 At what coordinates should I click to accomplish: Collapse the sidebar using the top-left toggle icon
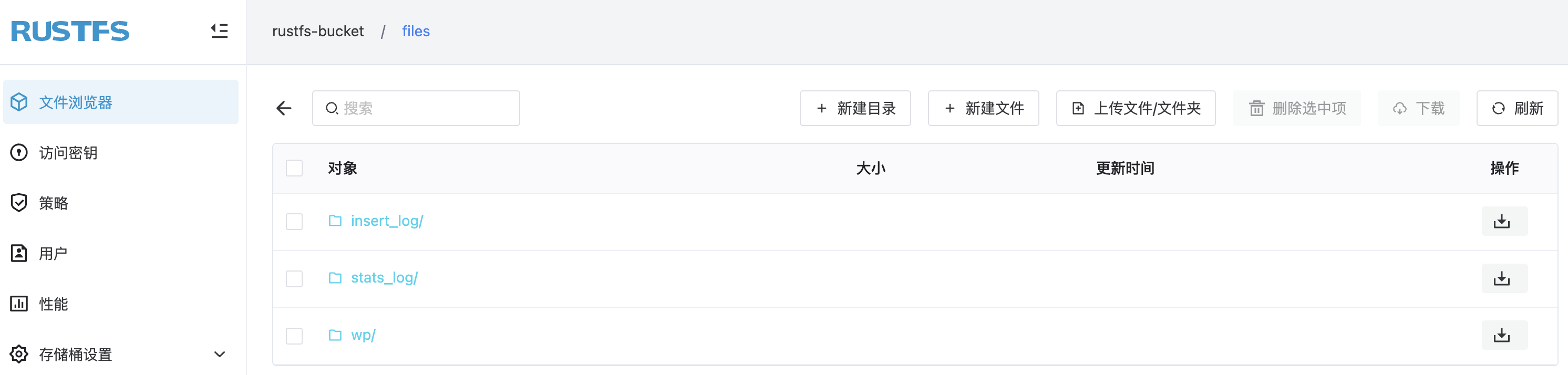click(x=218, y=31)
